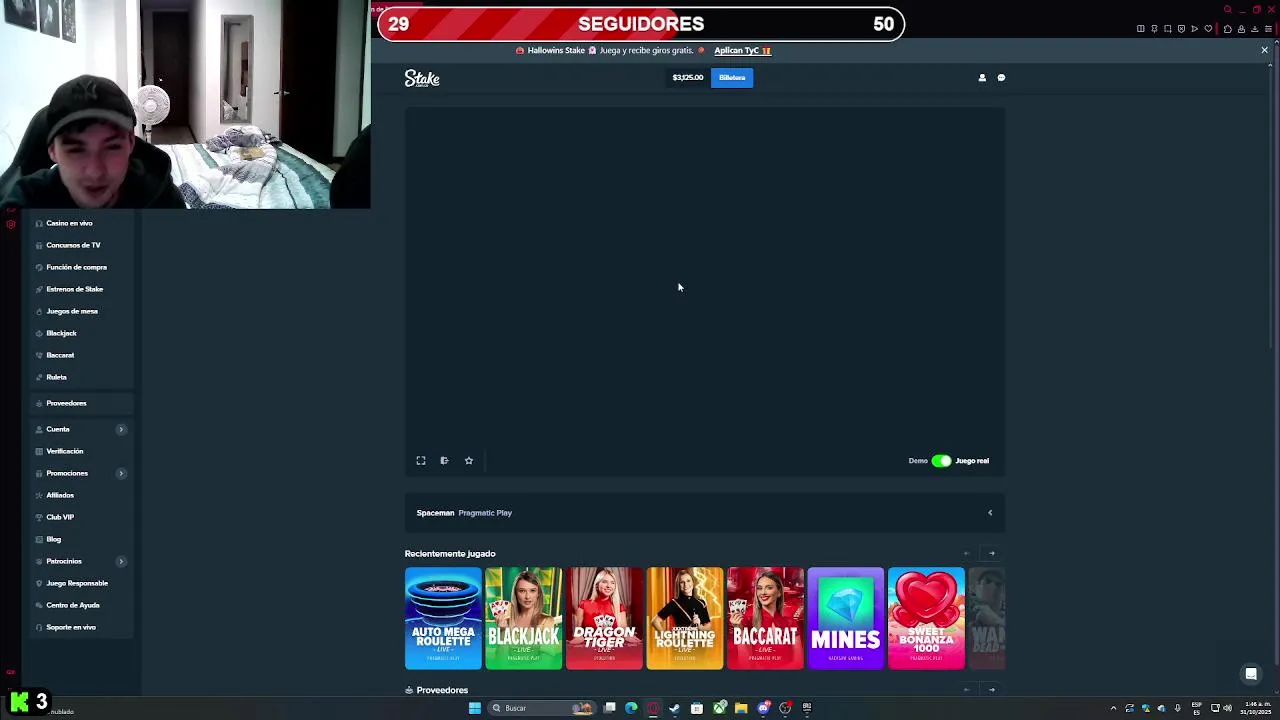Open Dragon Tiger live game thumbnail
The image size is (1280, 720).
(x=604, y=618)
